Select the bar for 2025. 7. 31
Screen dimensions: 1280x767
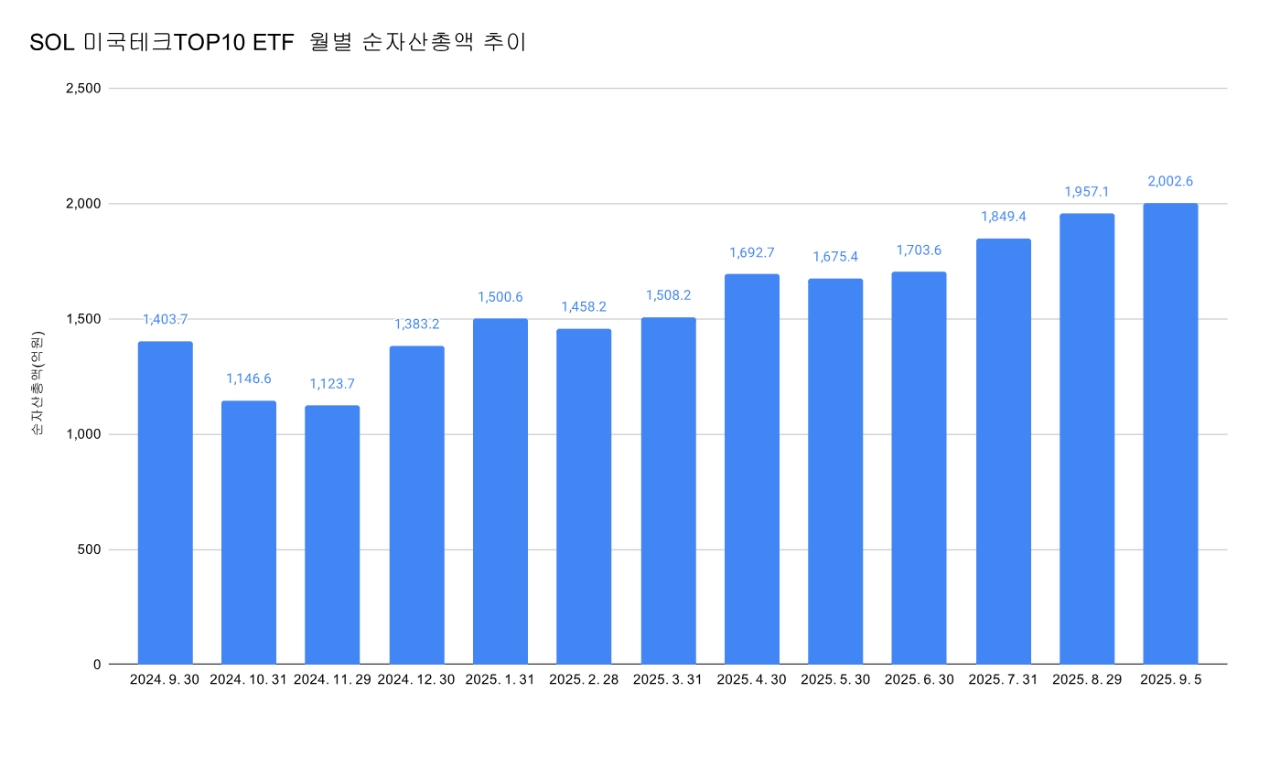coord(1003,451)
